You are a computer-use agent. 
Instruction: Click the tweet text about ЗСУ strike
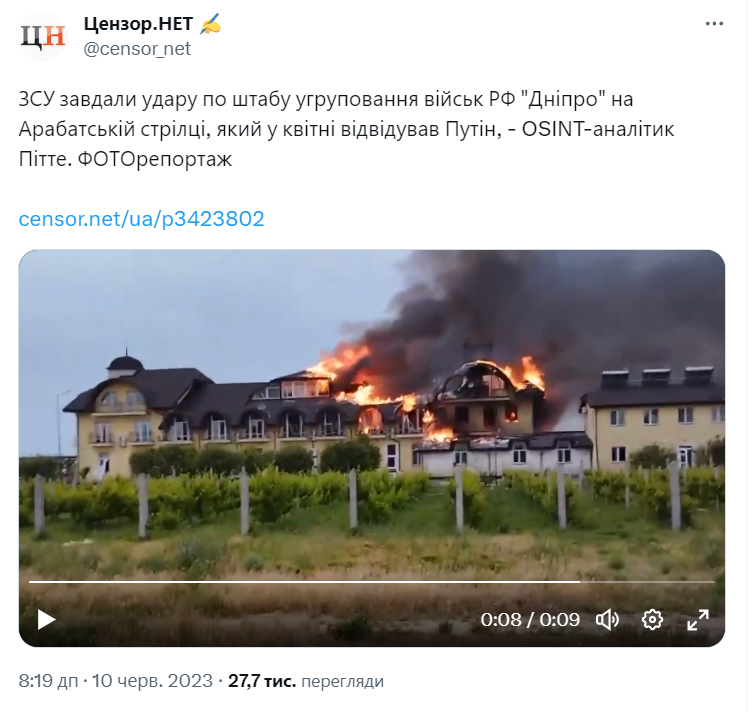pyautogui.click(x=346, y=129)
